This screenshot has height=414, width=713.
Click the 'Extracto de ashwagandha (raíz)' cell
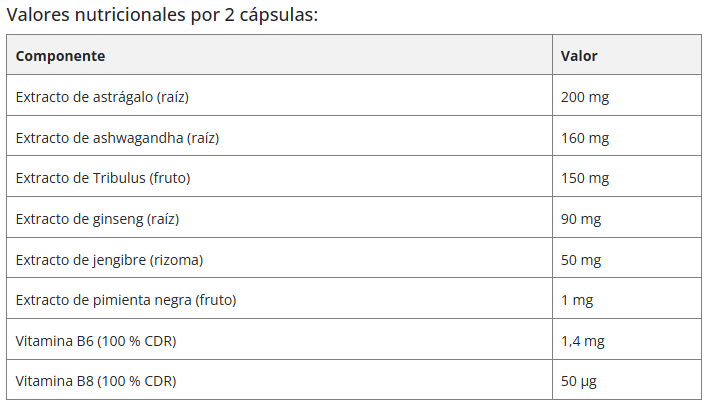[x=279, y=136]
